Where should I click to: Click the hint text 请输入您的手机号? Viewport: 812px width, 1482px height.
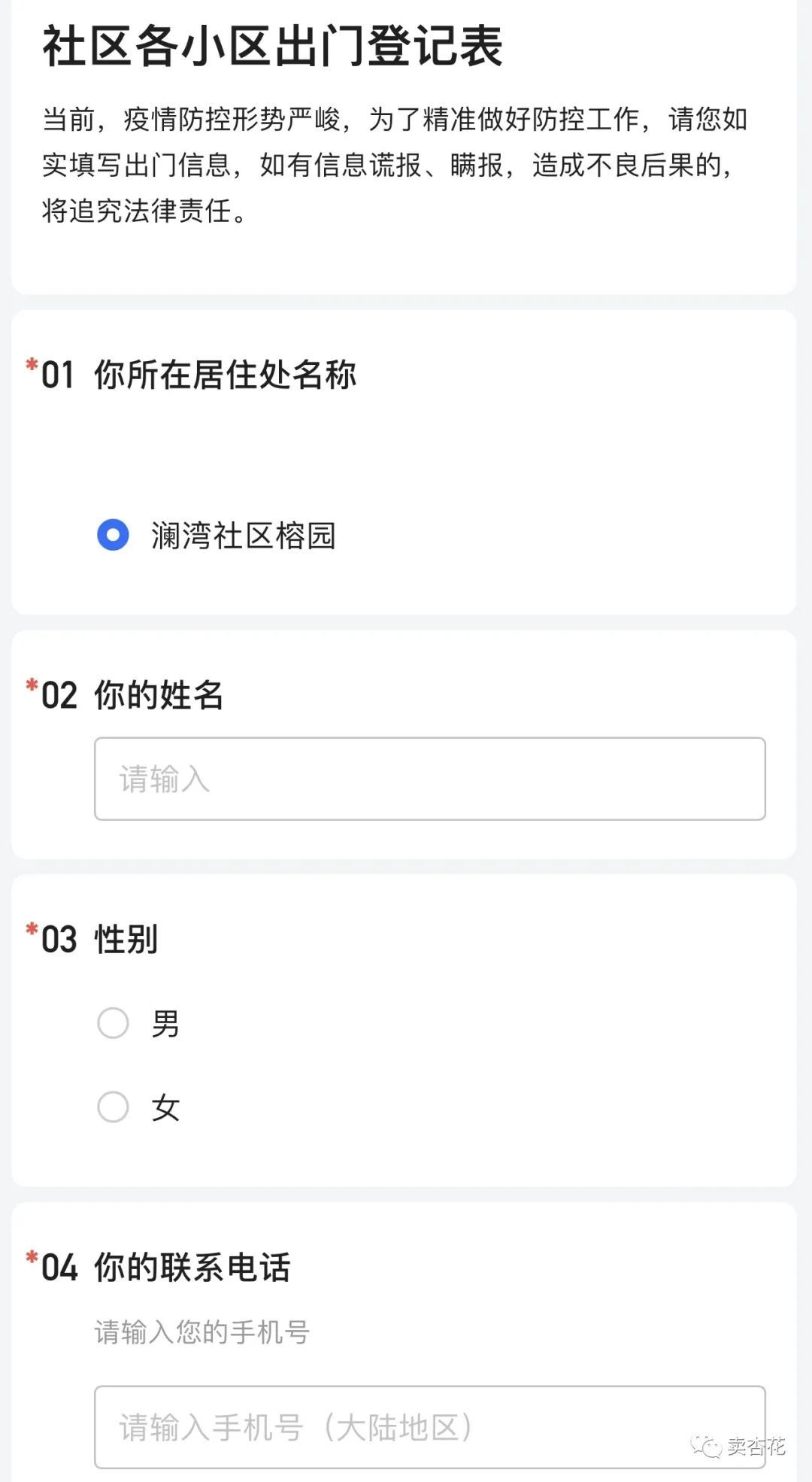tap(201, 1332)
